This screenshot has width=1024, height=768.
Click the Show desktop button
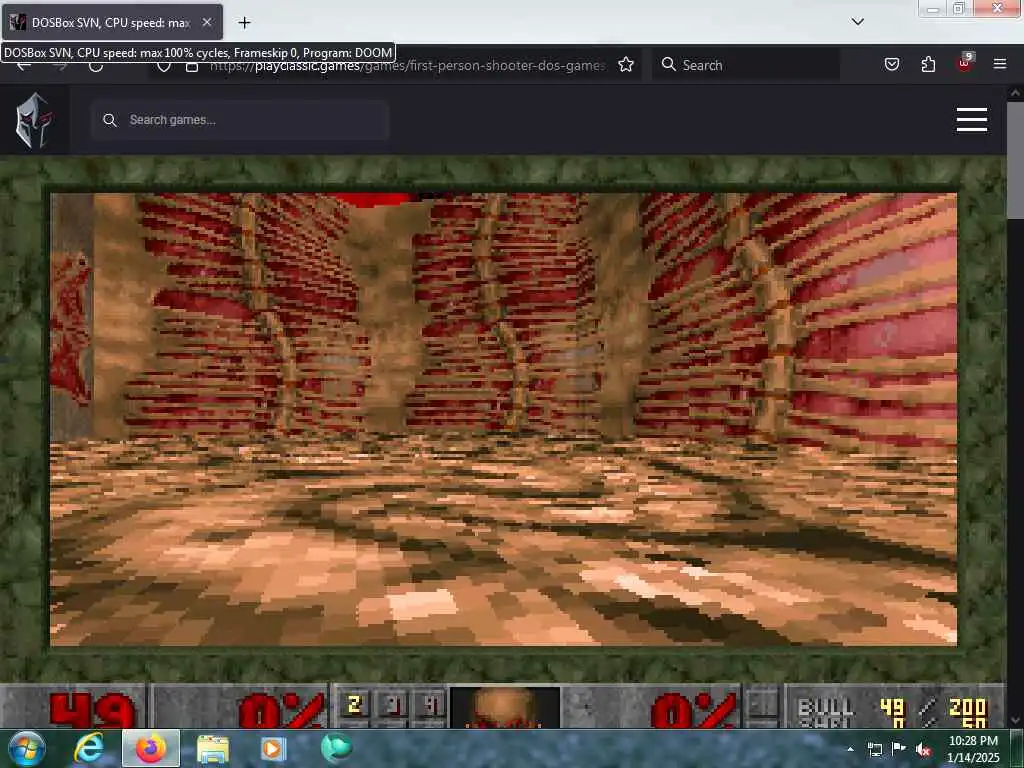(x=1018, y=749)
